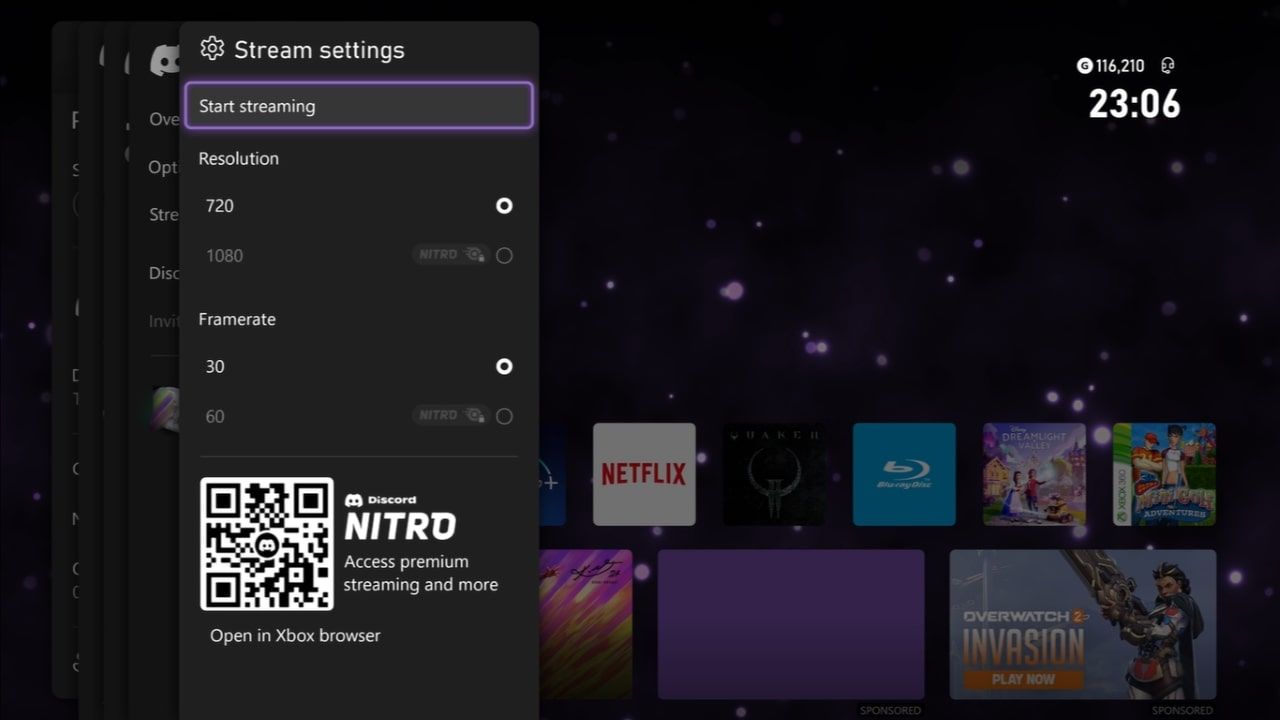Click 'Access premium streaming and more' text
This screenshot has width=1280, height=720.
tap(421, 573)
